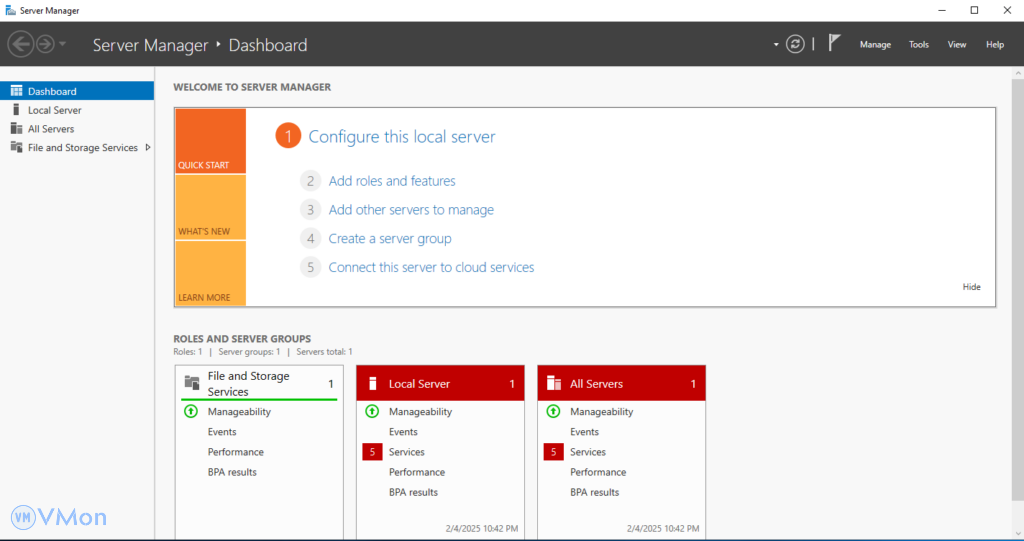Open dropdown arrow beside refresh icon
Screen dimensions: 1024x541
point(776,45)
